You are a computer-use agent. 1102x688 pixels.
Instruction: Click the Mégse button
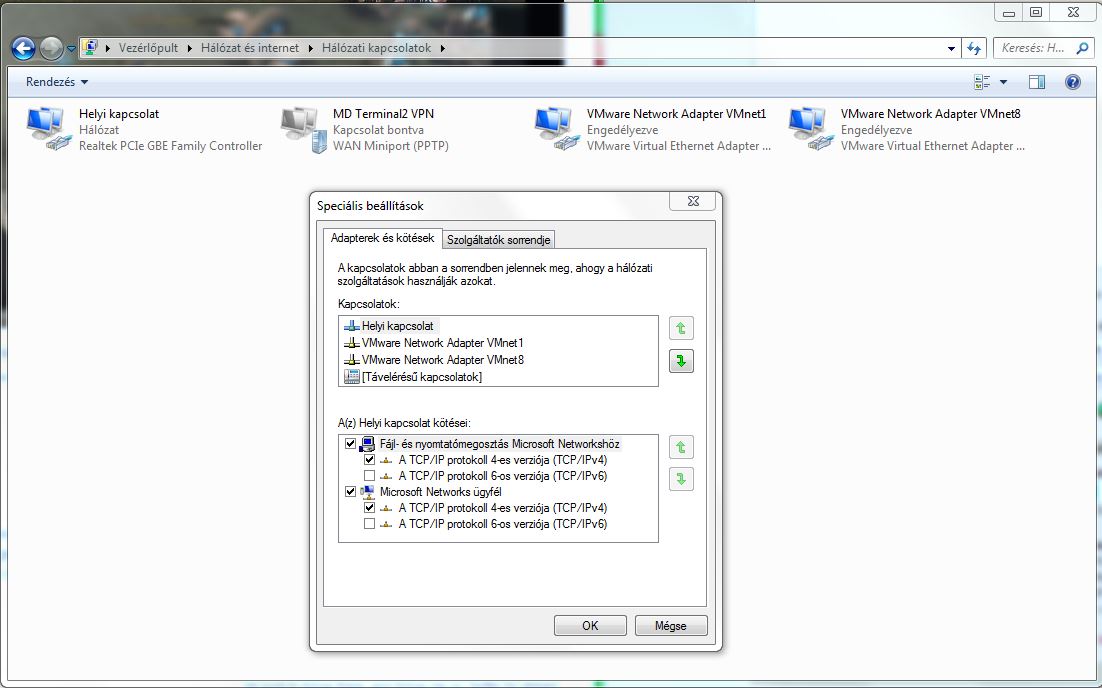pos(670,625)
